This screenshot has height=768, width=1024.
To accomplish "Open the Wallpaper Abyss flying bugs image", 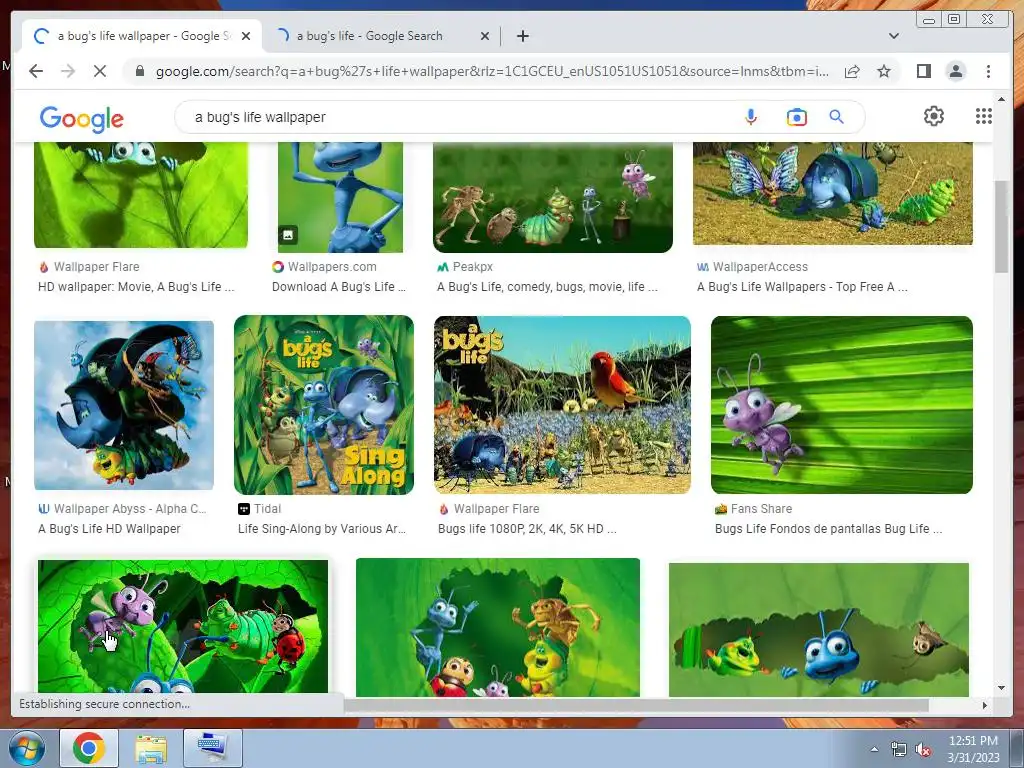I will pos(124,405).
